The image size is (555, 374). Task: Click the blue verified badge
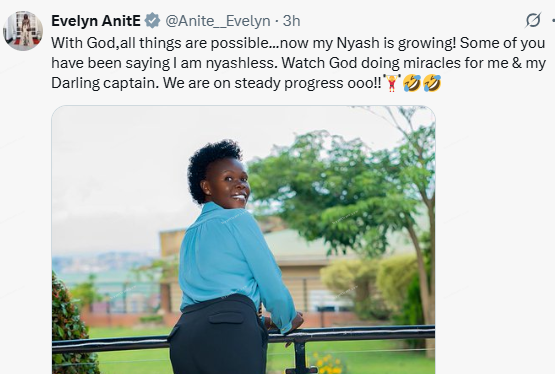(x=153, y=21)
